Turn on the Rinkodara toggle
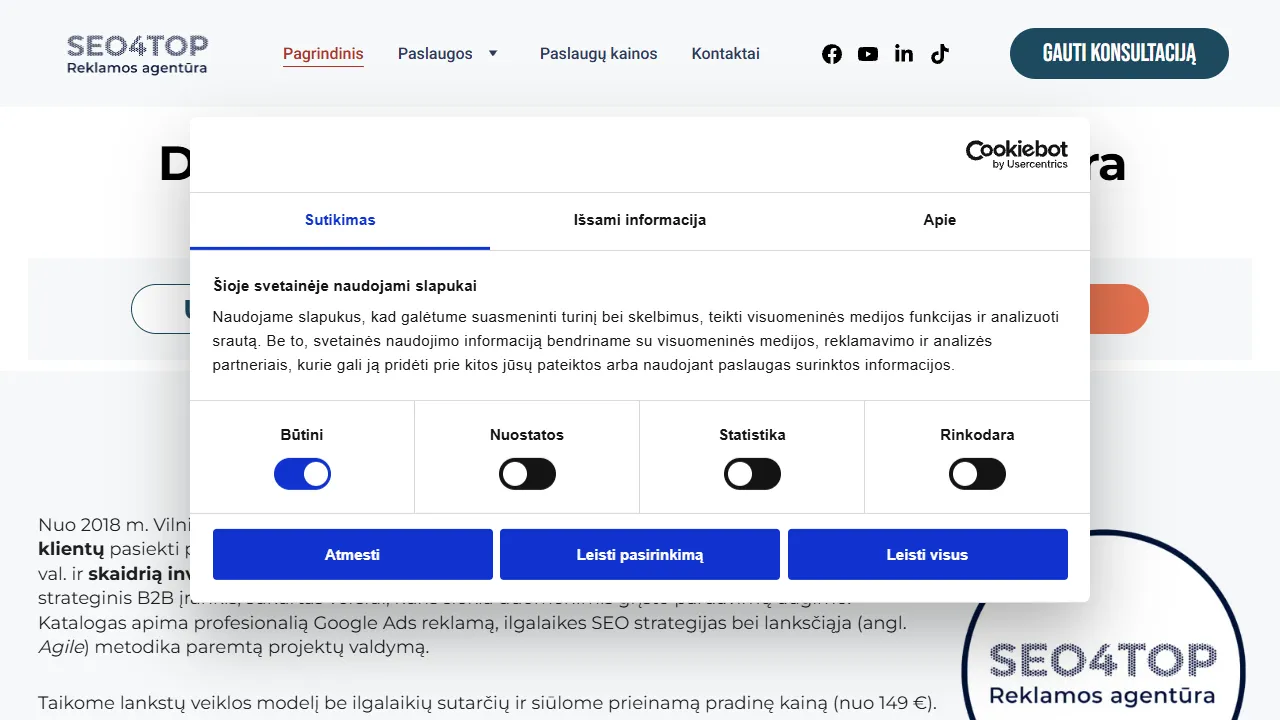Screen dimensions: 1280x720 point(978,473)
